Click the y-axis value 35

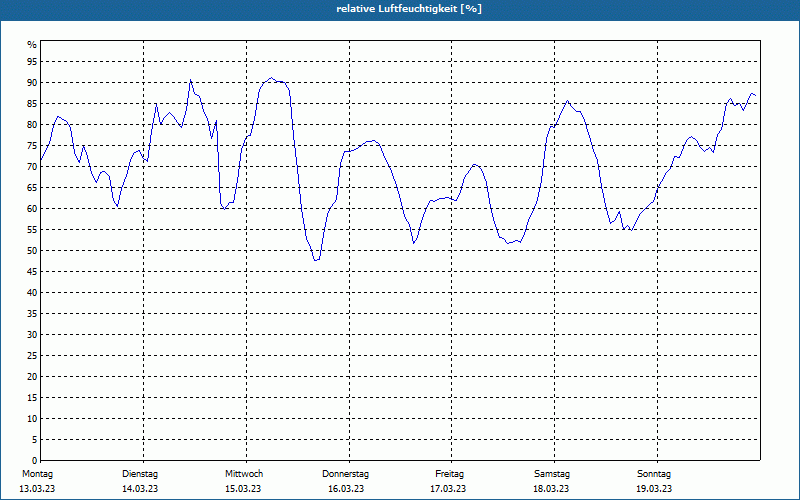coord(32,314)
